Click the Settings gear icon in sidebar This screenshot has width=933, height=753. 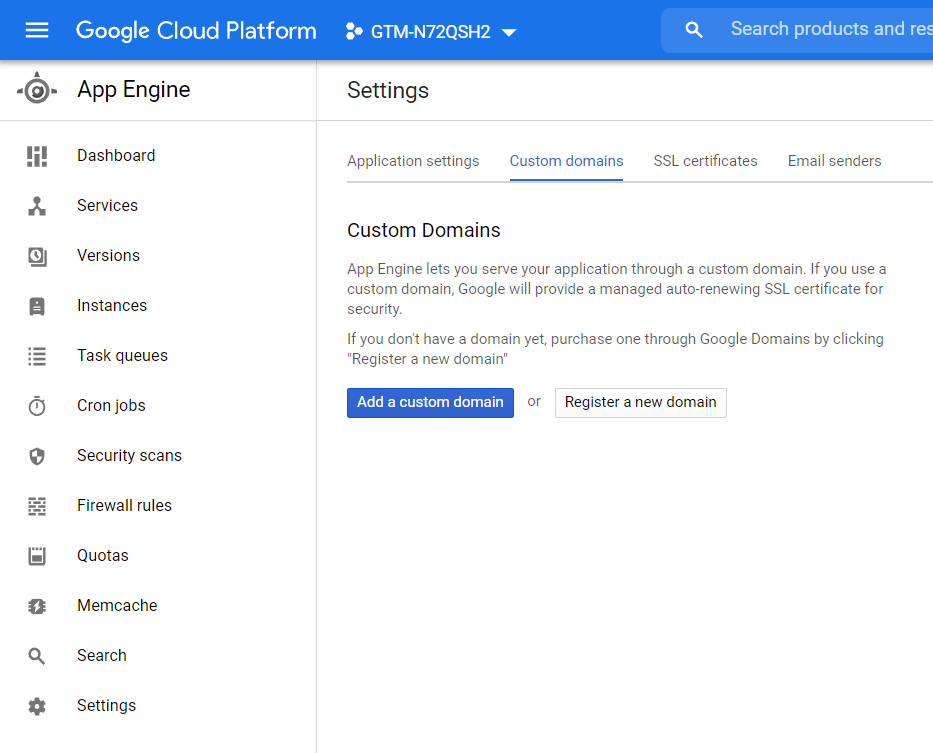[37, 706]
